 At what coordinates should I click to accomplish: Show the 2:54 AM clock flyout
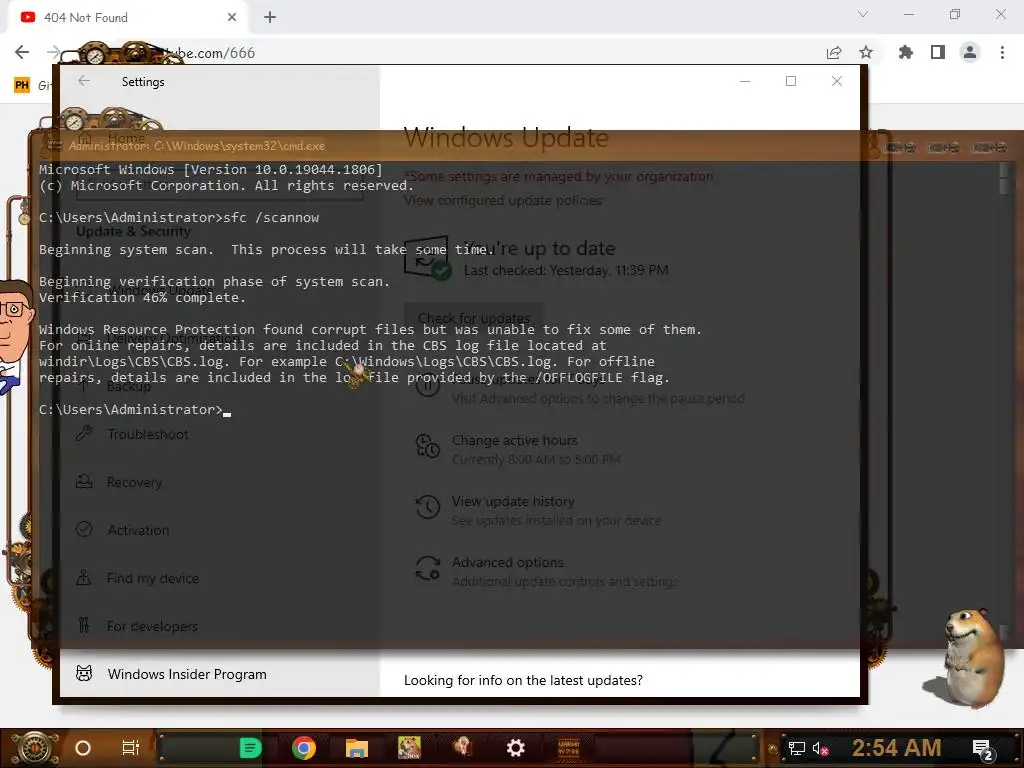(897, 748)
